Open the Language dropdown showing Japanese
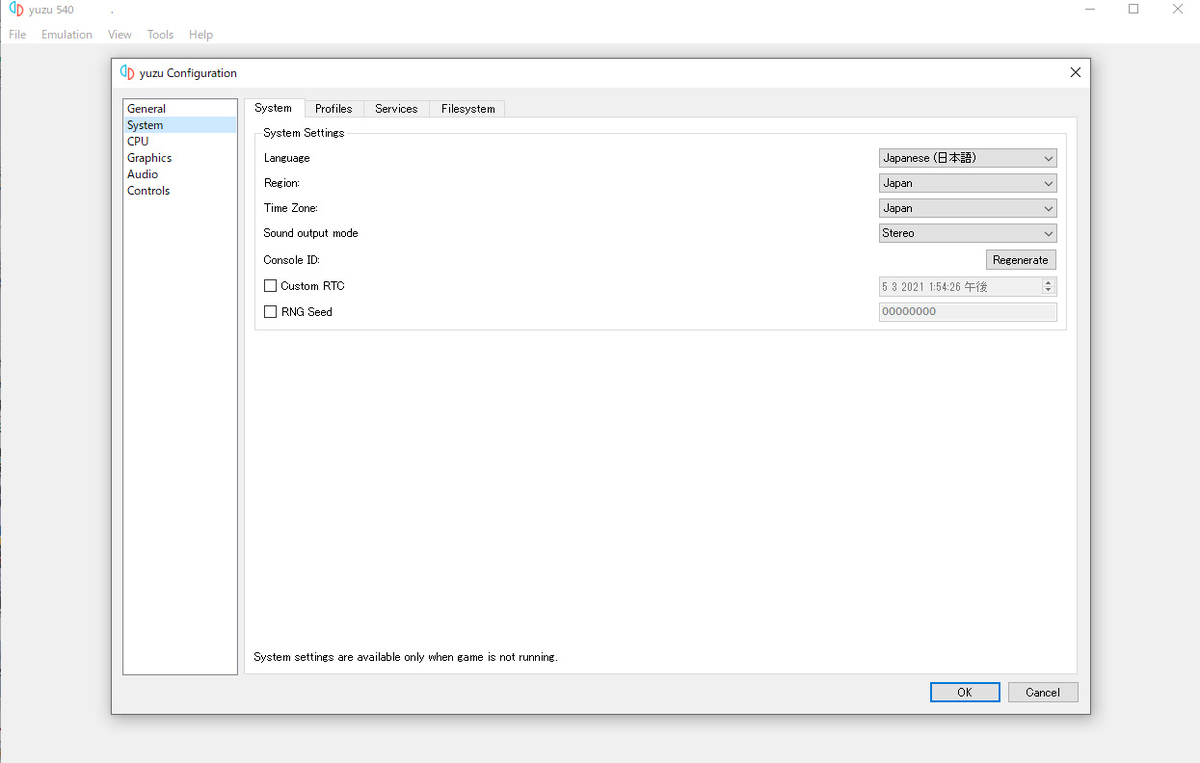1200x763 pixels. pyautogui.click(x=967, y=158)
